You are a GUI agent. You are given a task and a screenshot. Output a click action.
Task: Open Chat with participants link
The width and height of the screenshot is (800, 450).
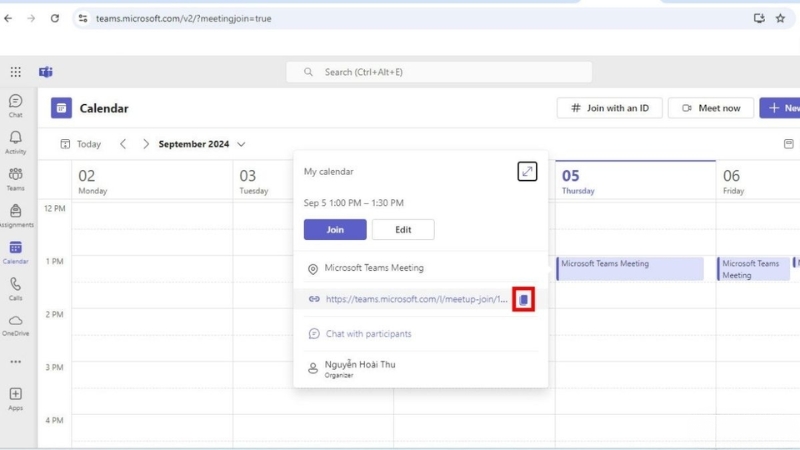pos(368,333)
